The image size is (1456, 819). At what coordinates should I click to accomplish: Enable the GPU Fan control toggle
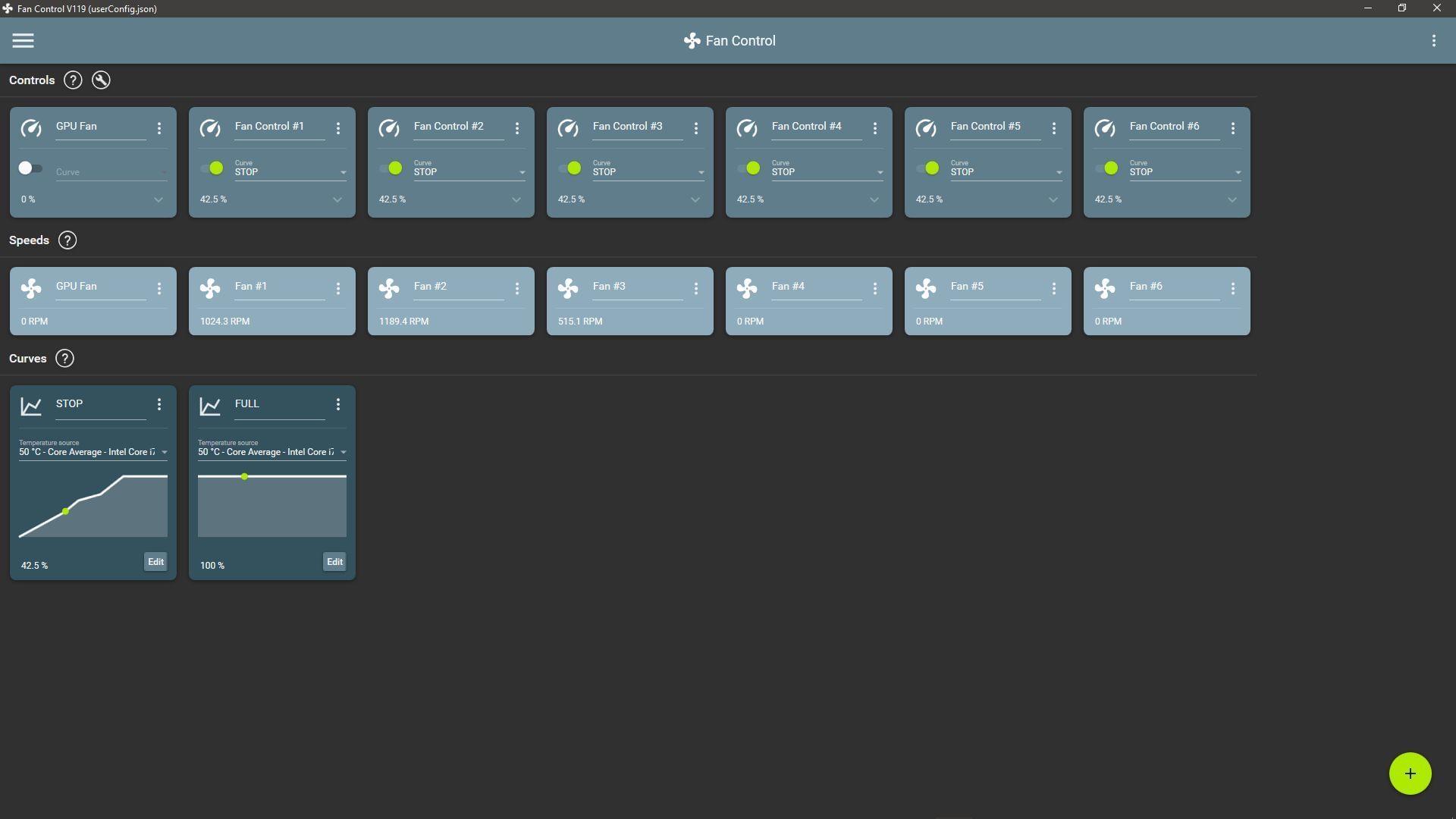pos(30,168)
